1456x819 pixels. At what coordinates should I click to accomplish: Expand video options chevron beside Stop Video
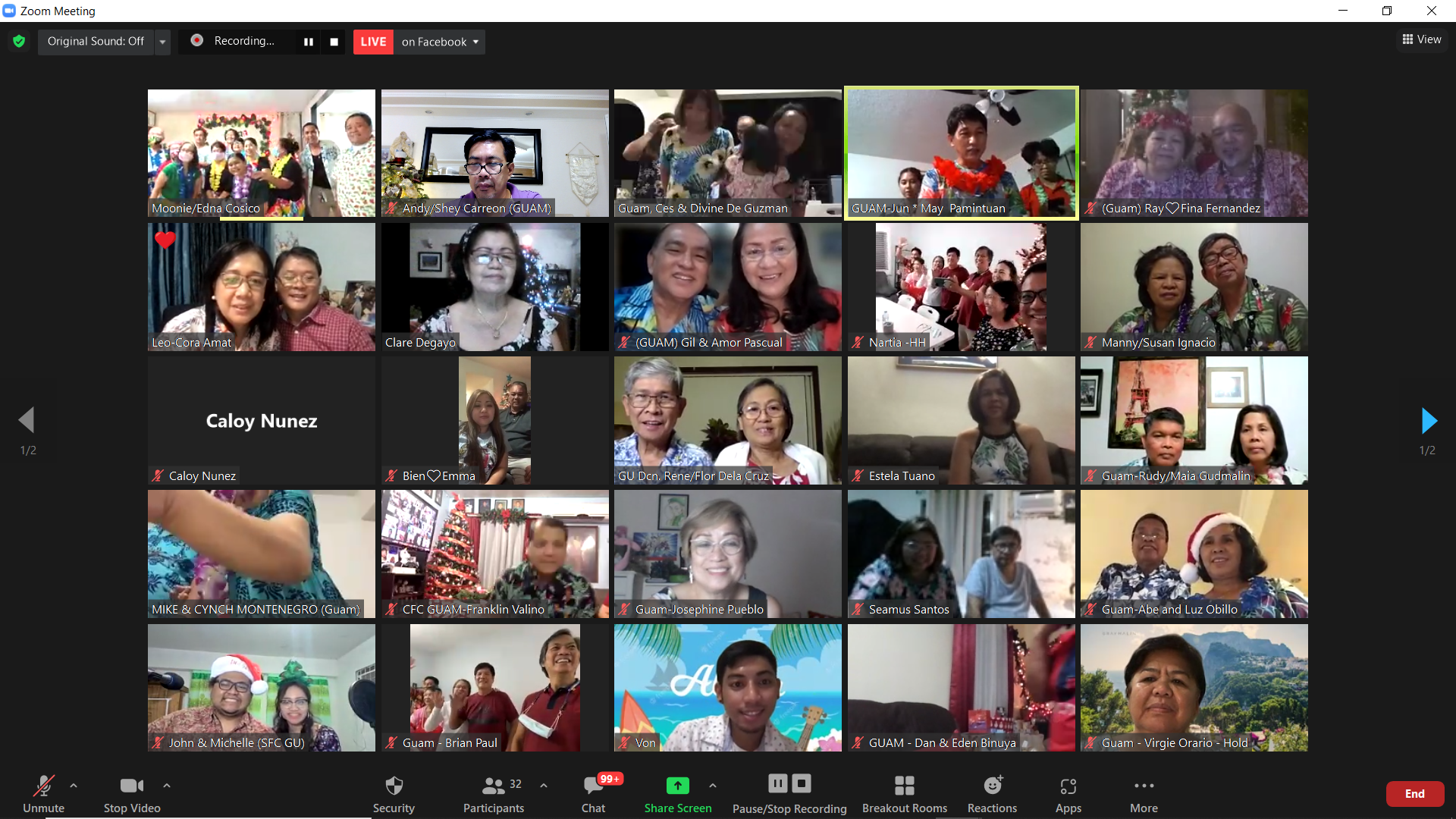click(167, 786)
